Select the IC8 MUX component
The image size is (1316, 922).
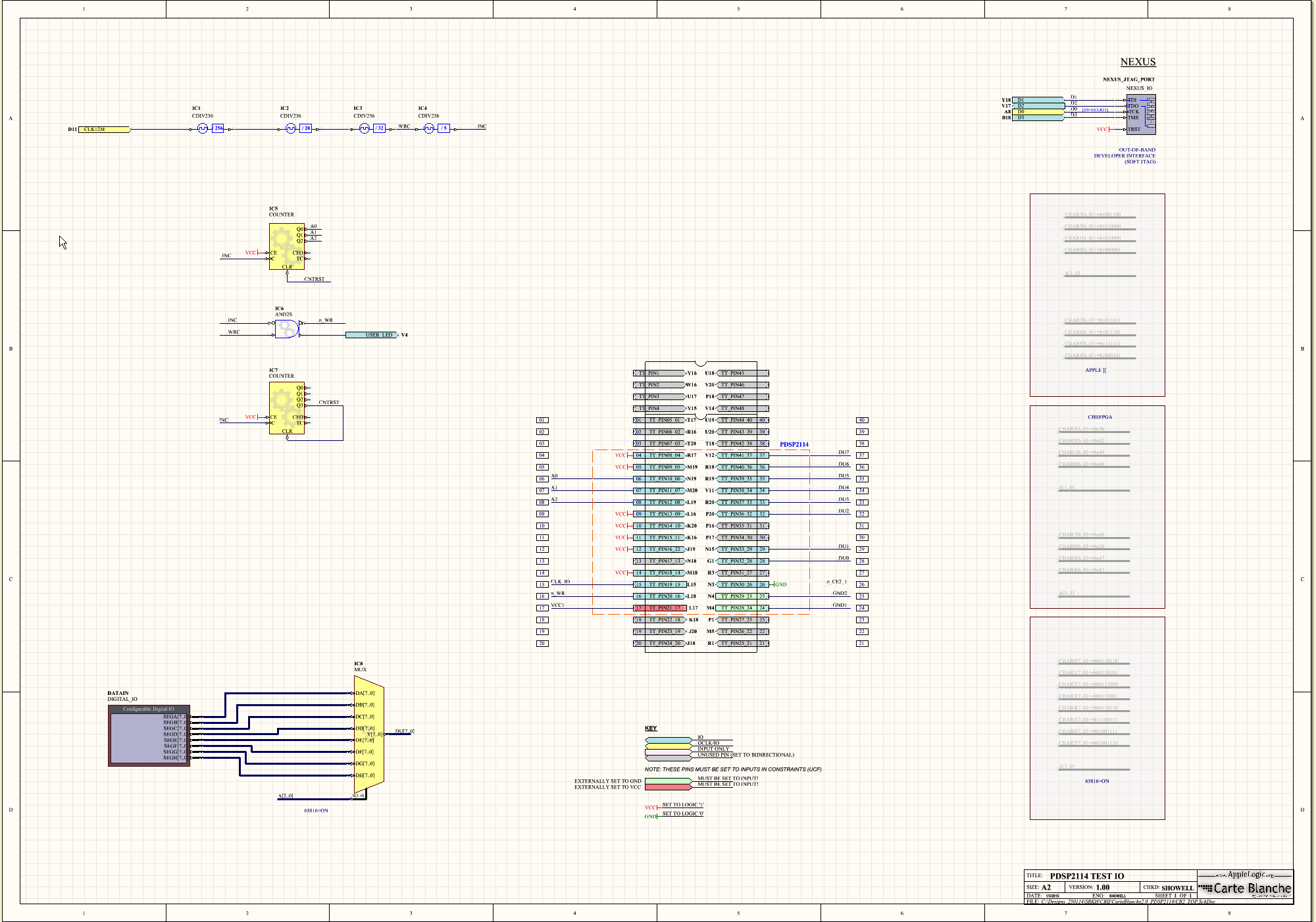pos(369,734)
